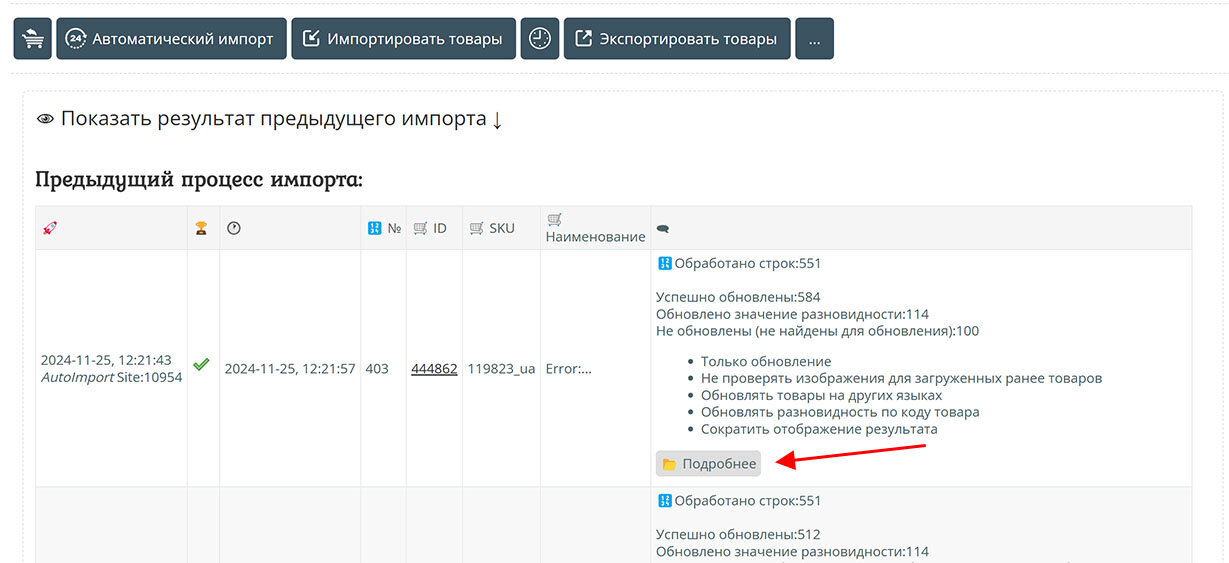Select Импортировать товары
Screen dimensions: 1229x563
(403, 39)
